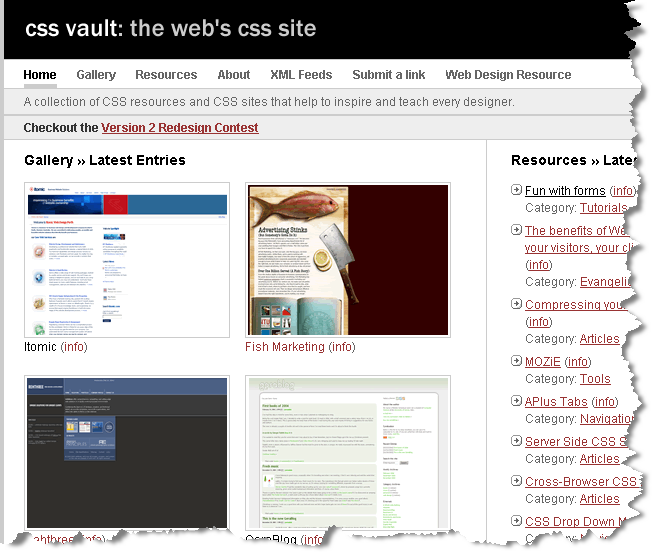The width and height of the screenshot is (652, 552).
Task: Open Articles category under Server Side CSS
Action: [x=600, y=458]
